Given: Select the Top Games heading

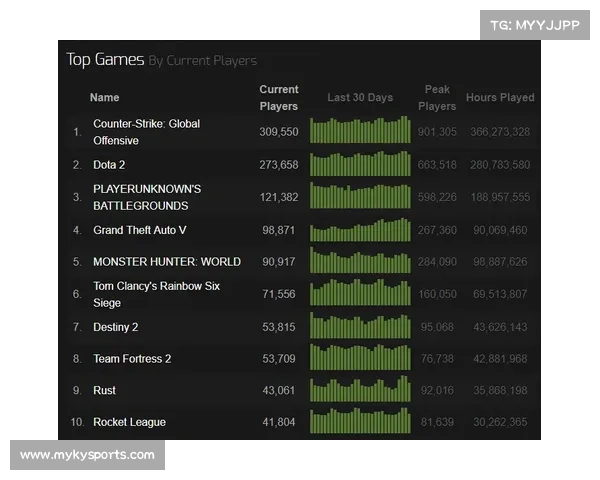Looking at the screenshot, I should [105, 60].
